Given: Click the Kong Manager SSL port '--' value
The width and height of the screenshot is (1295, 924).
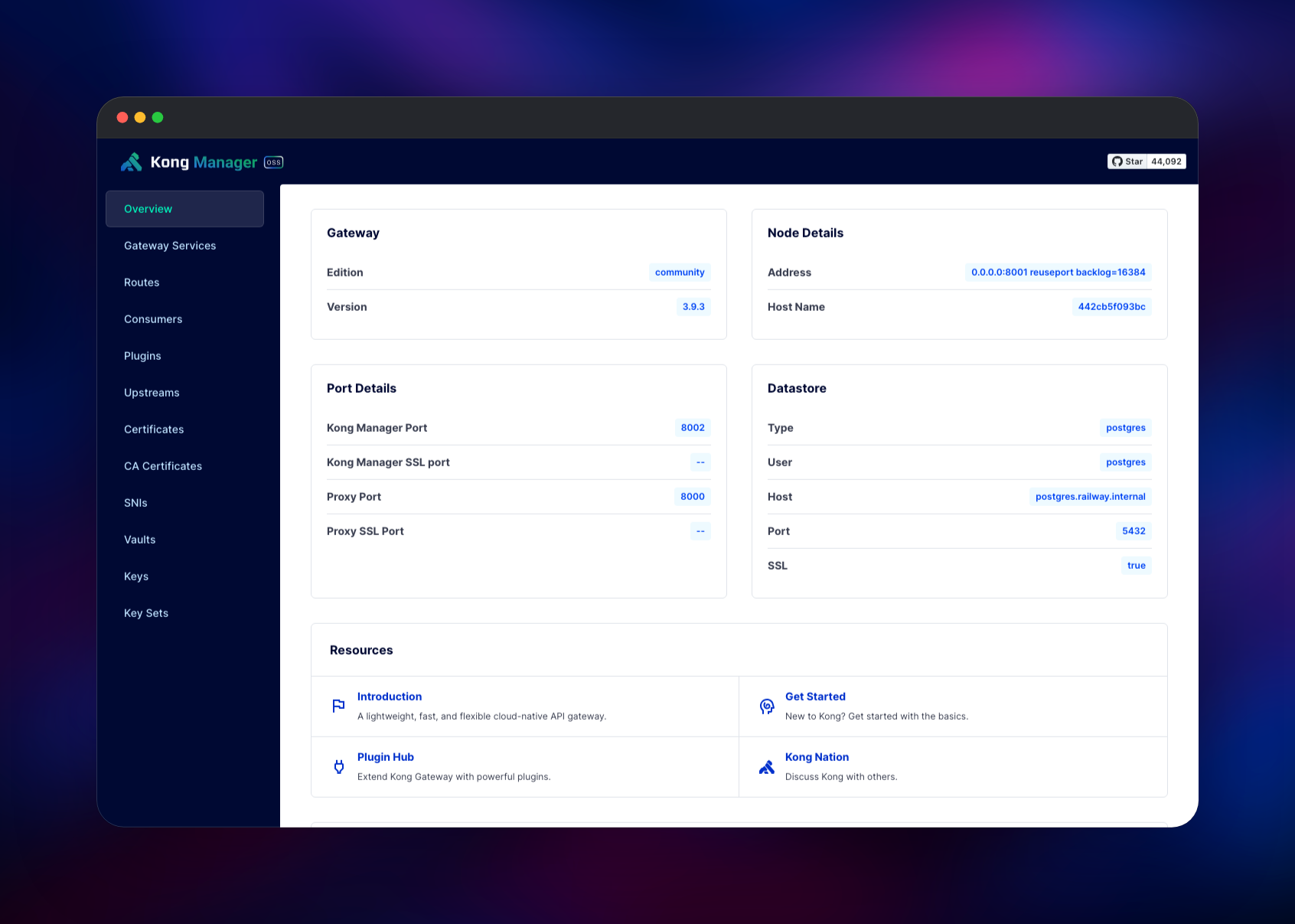Looking at the screenshot, I should pyautogui.click(x=700, y=462).
